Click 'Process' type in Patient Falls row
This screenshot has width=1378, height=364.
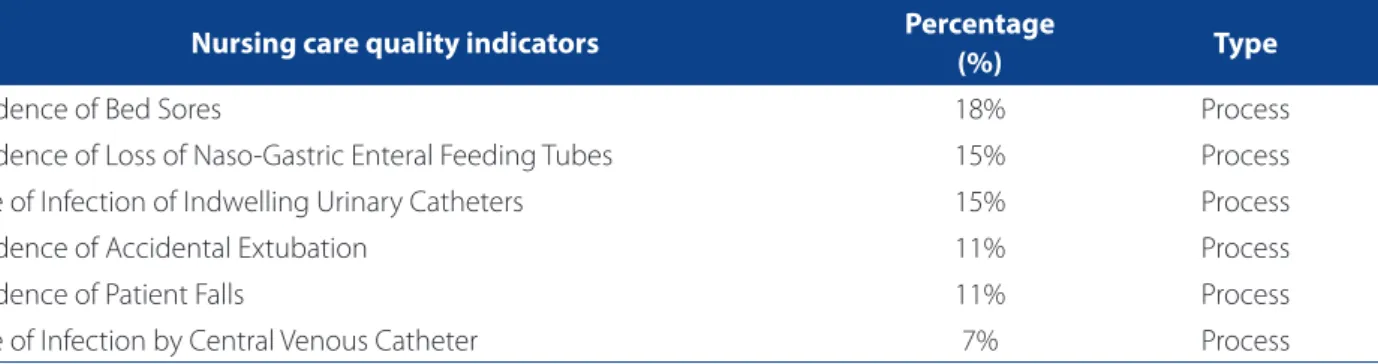[x=1245, y=294]
